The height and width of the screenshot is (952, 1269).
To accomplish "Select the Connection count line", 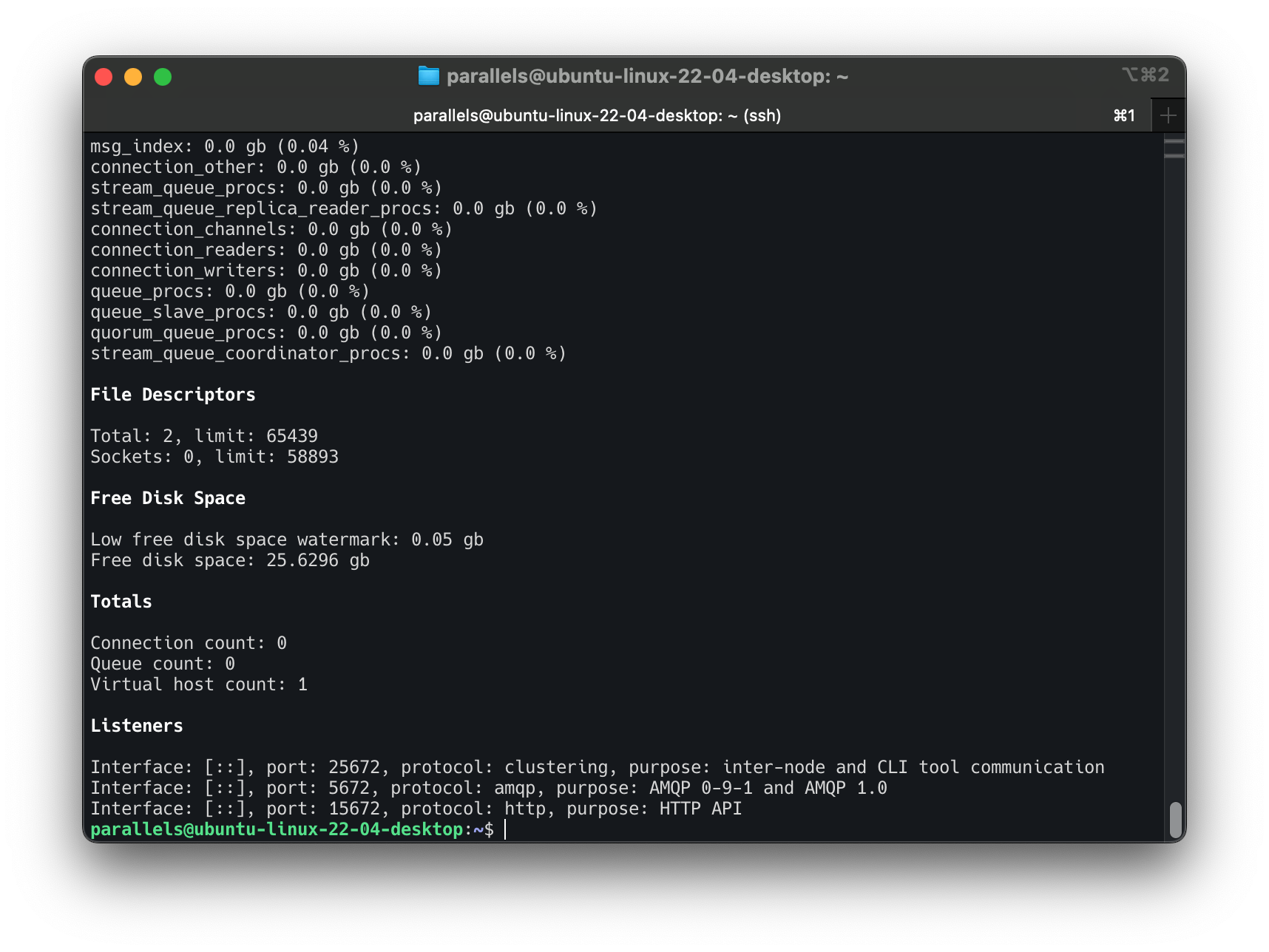I will (188, 642).
